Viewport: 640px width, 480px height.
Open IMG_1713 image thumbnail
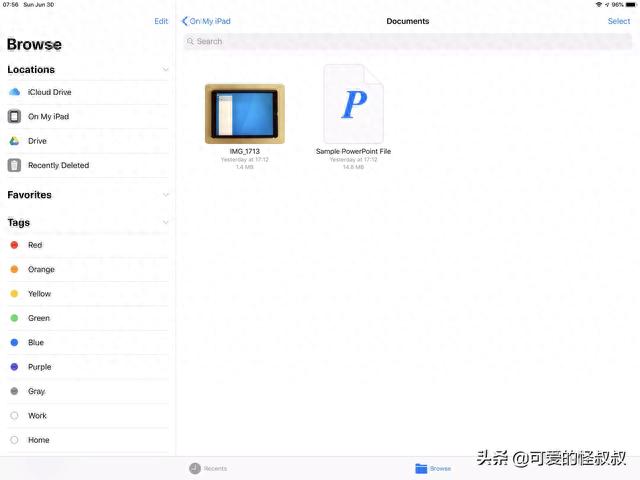[x=245, y=113]
